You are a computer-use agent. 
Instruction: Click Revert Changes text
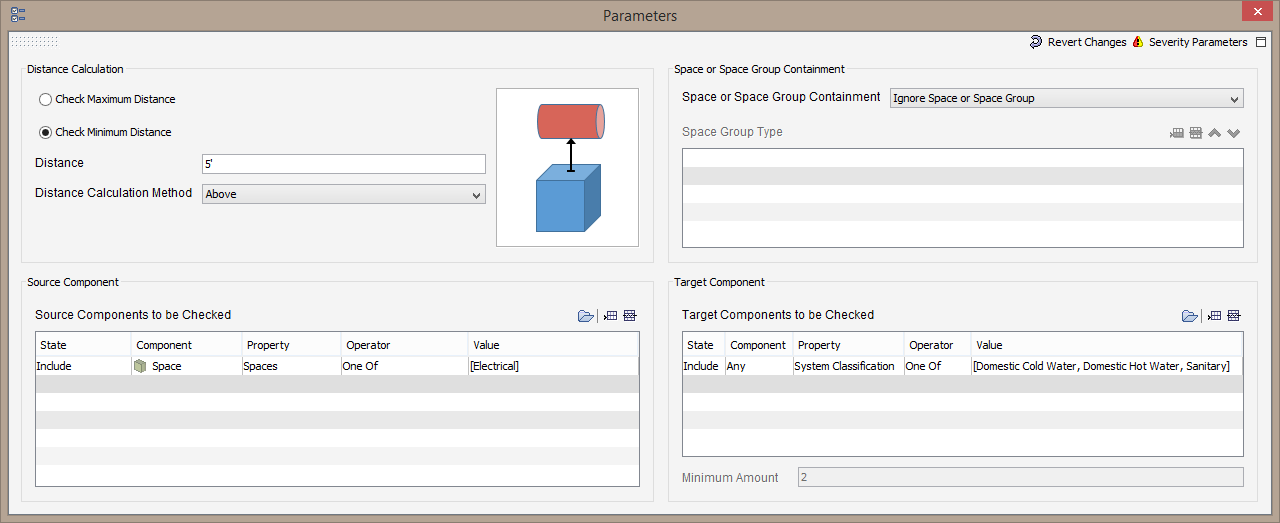(1087, 42)
